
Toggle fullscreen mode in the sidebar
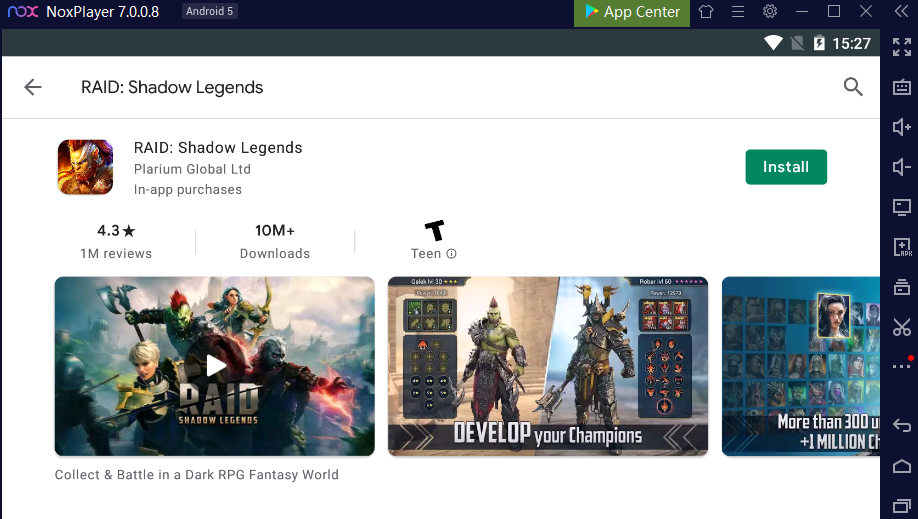pyautogui.click(x=902, y=47)
